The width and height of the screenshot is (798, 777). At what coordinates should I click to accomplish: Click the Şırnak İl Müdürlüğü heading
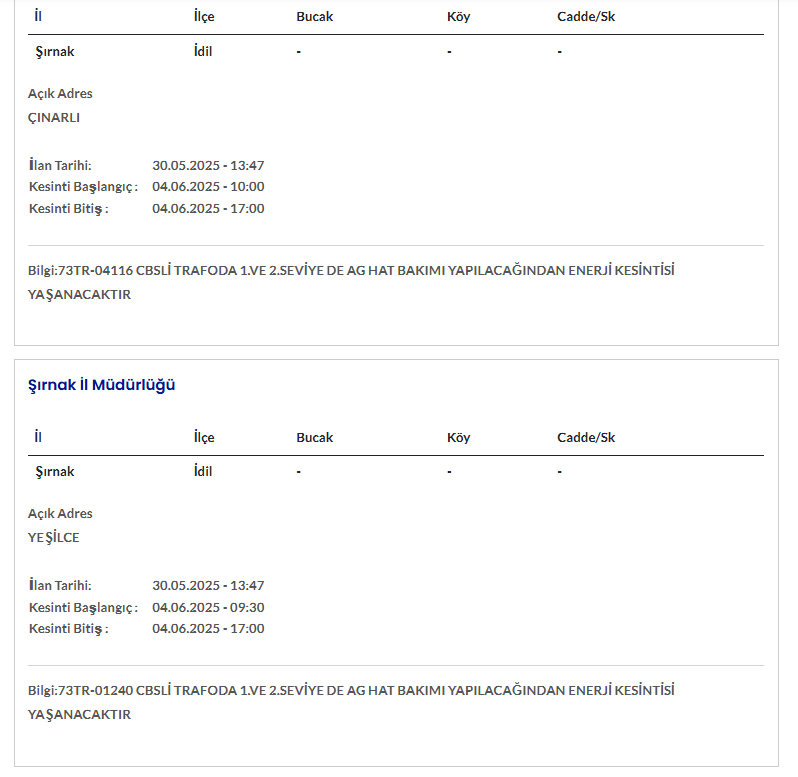pos(102,385)
